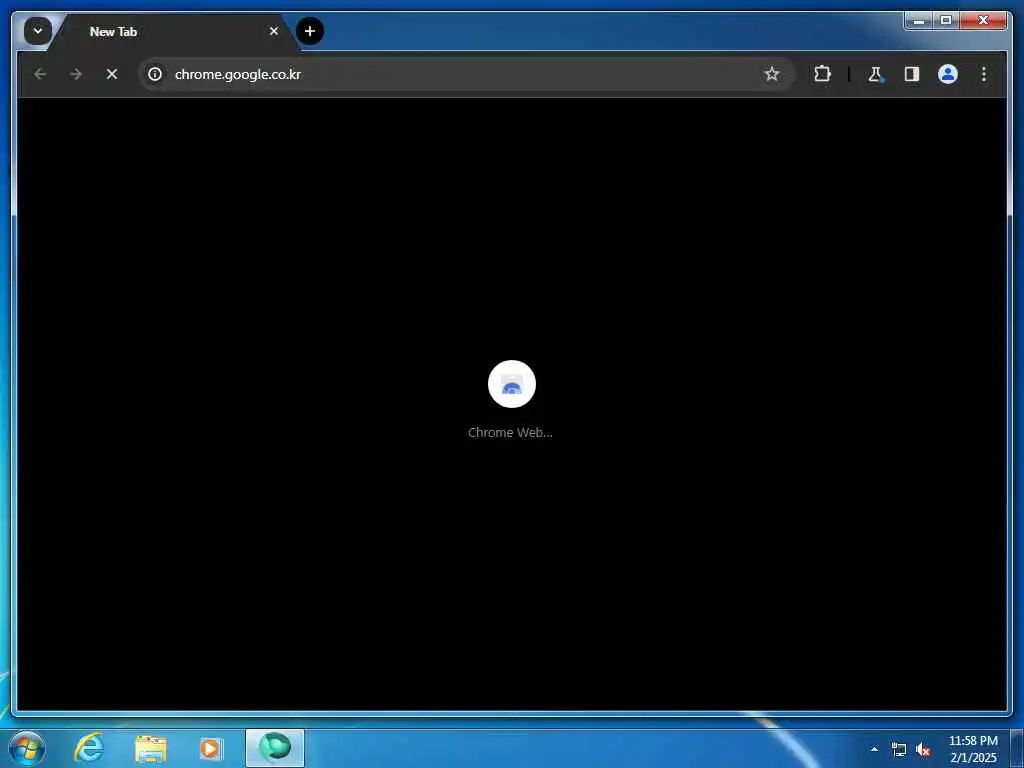Open the profile avatar menu
Screen dimensions: 1024x768
pos(948,74)
